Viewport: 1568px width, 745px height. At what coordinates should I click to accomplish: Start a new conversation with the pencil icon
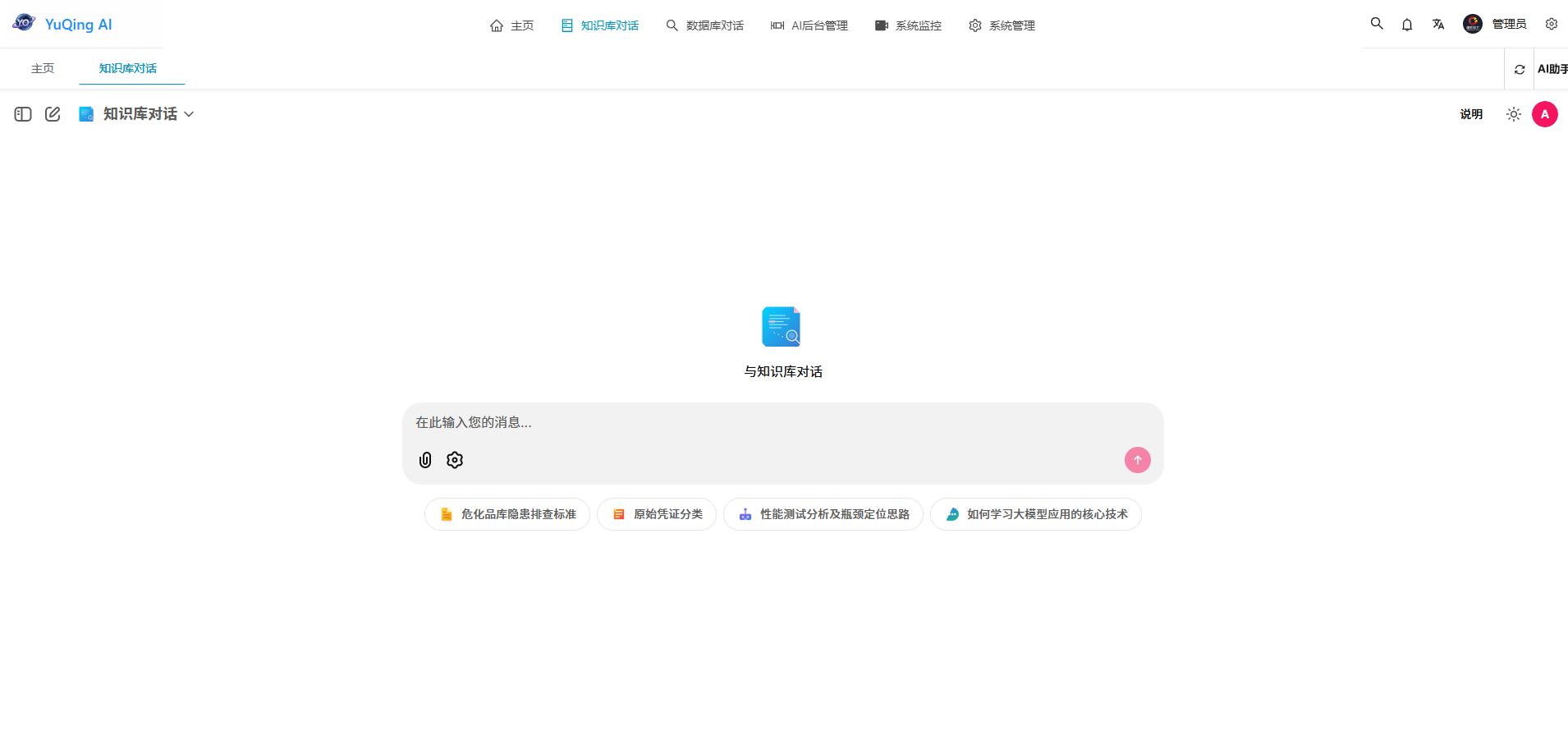(53, 114)
